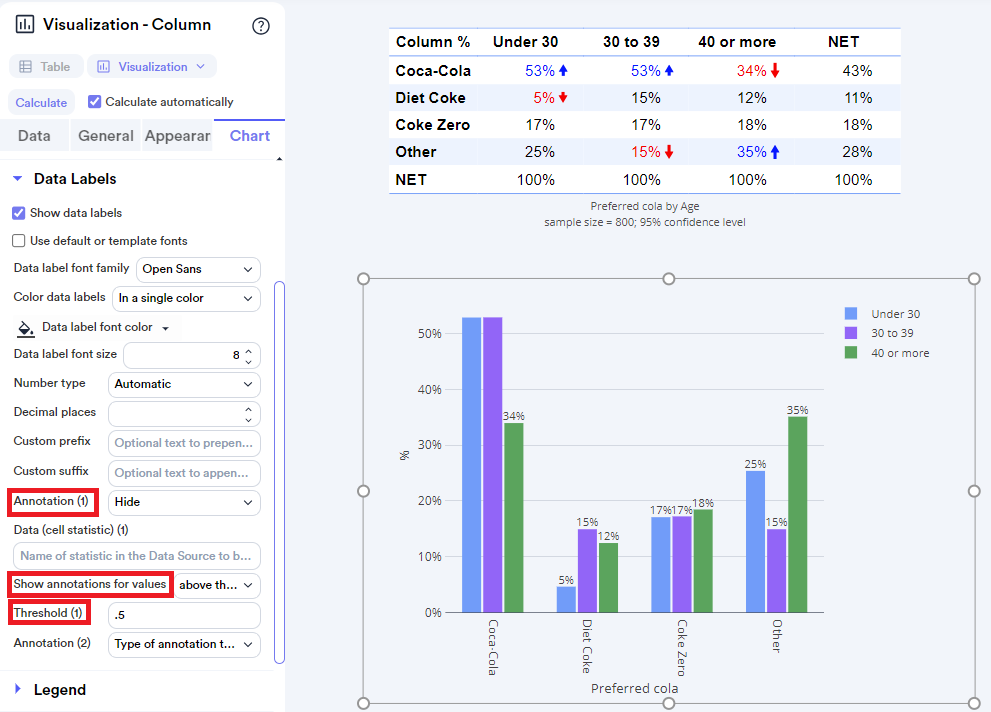Click the Coke Zero row label
Viewport: 991px width, 712px height.
click(432, 125)
